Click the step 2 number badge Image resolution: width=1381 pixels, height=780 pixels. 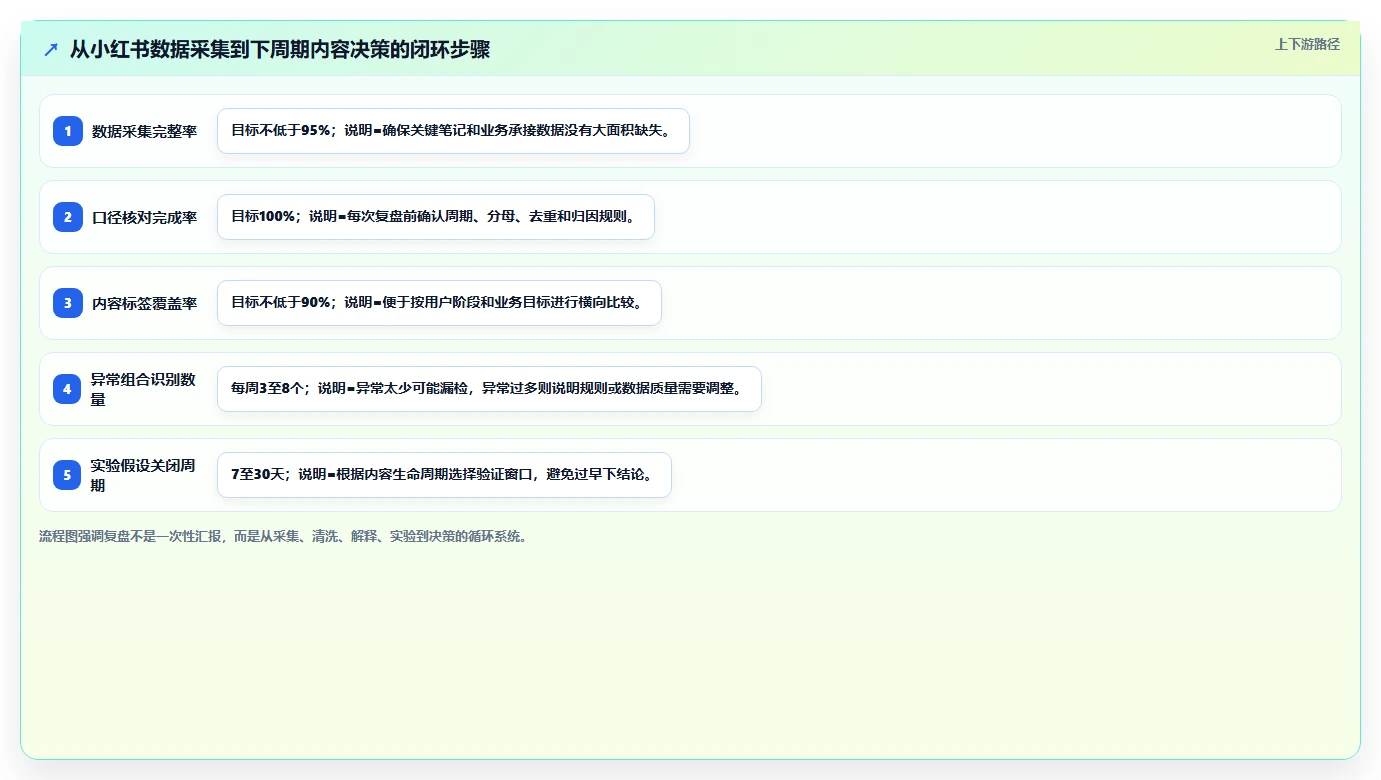coord(68,217)
